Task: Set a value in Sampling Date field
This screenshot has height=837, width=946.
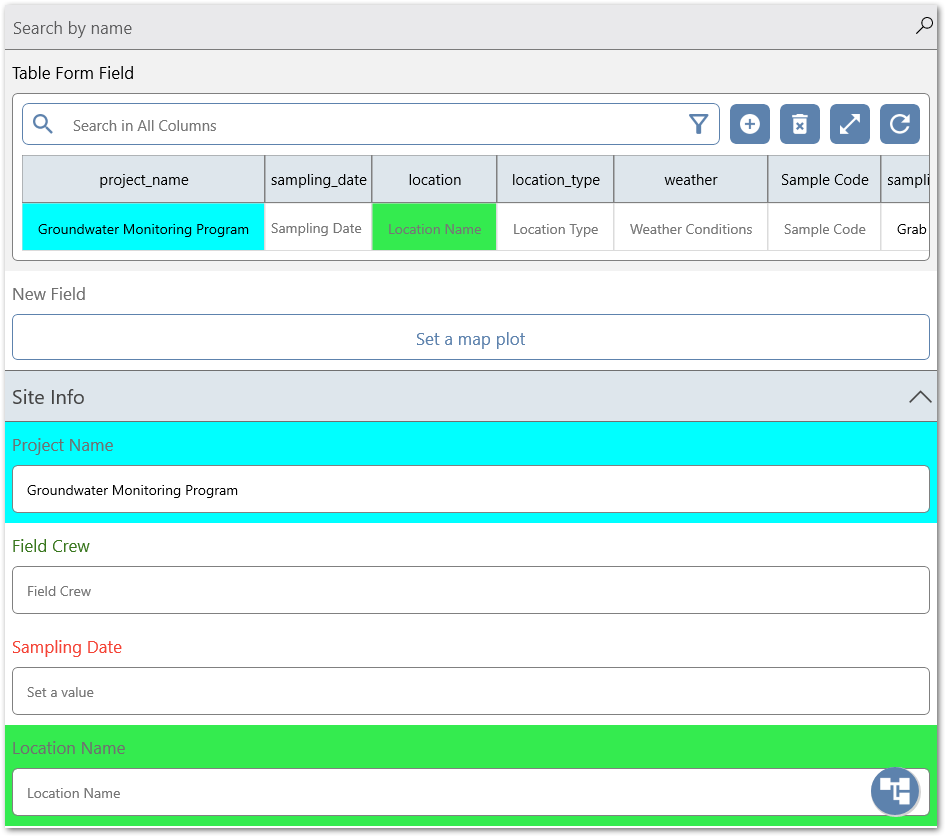Action: tap(470, 692)
